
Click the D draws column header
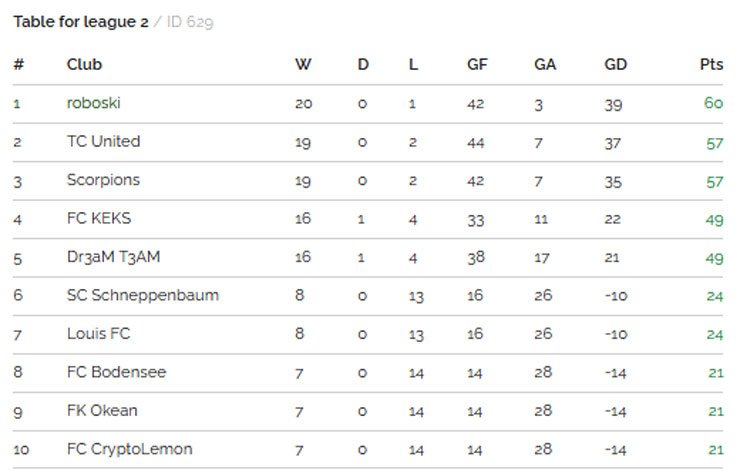click(x=363, y=65)
